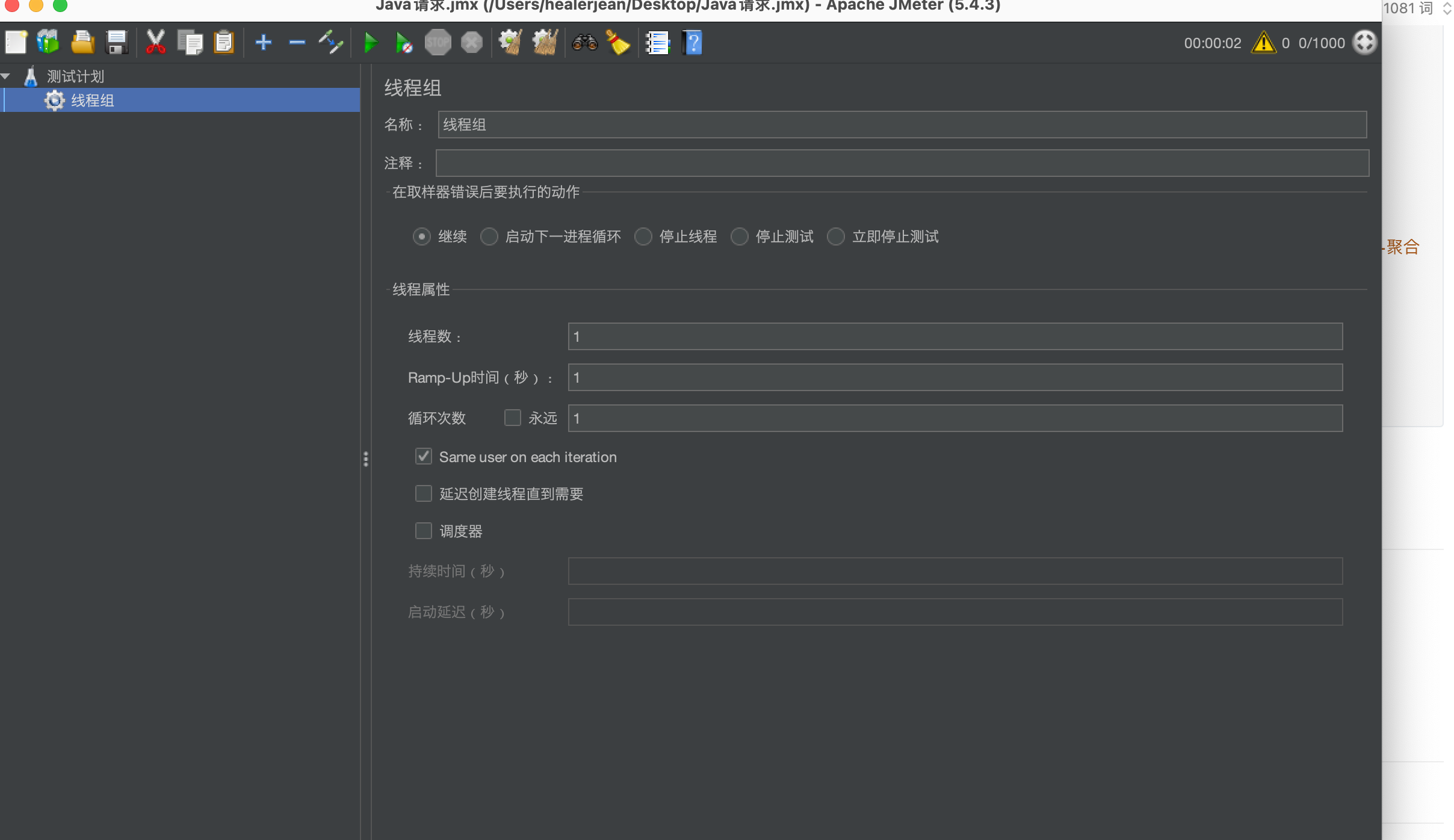This screenshot has height=840, width=1454.
Task: Uncheck Same user on each iteration
Action: click(x=424, y=457)
